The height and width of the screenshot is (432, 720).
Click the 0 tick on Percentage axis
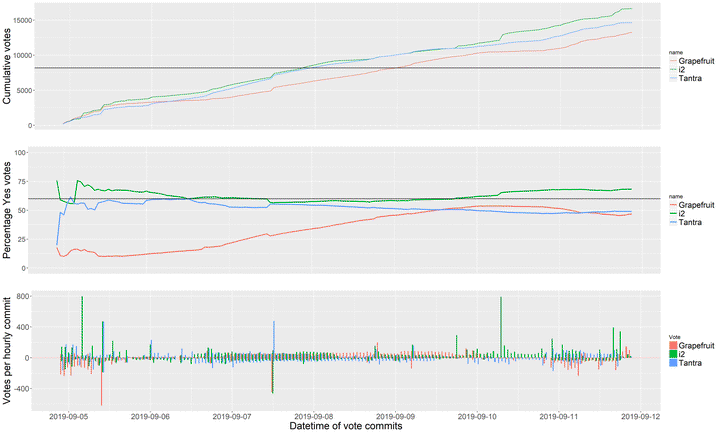pyautogui.click(x=25, y=268)
